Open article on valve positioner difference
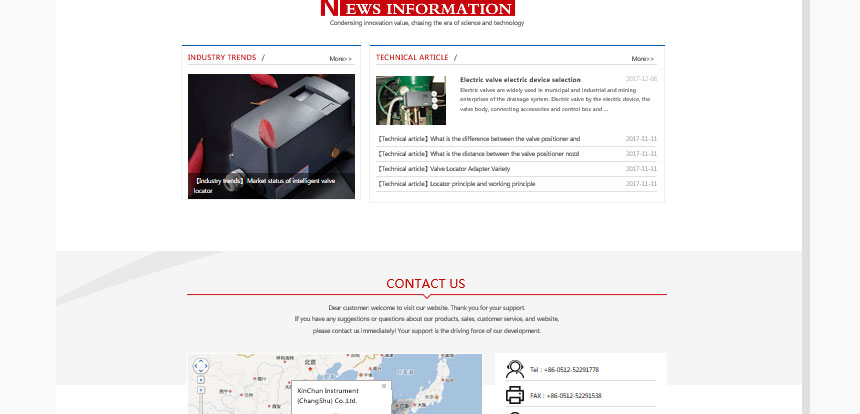This screenshot has height=414, width=860. coord(479,139)
